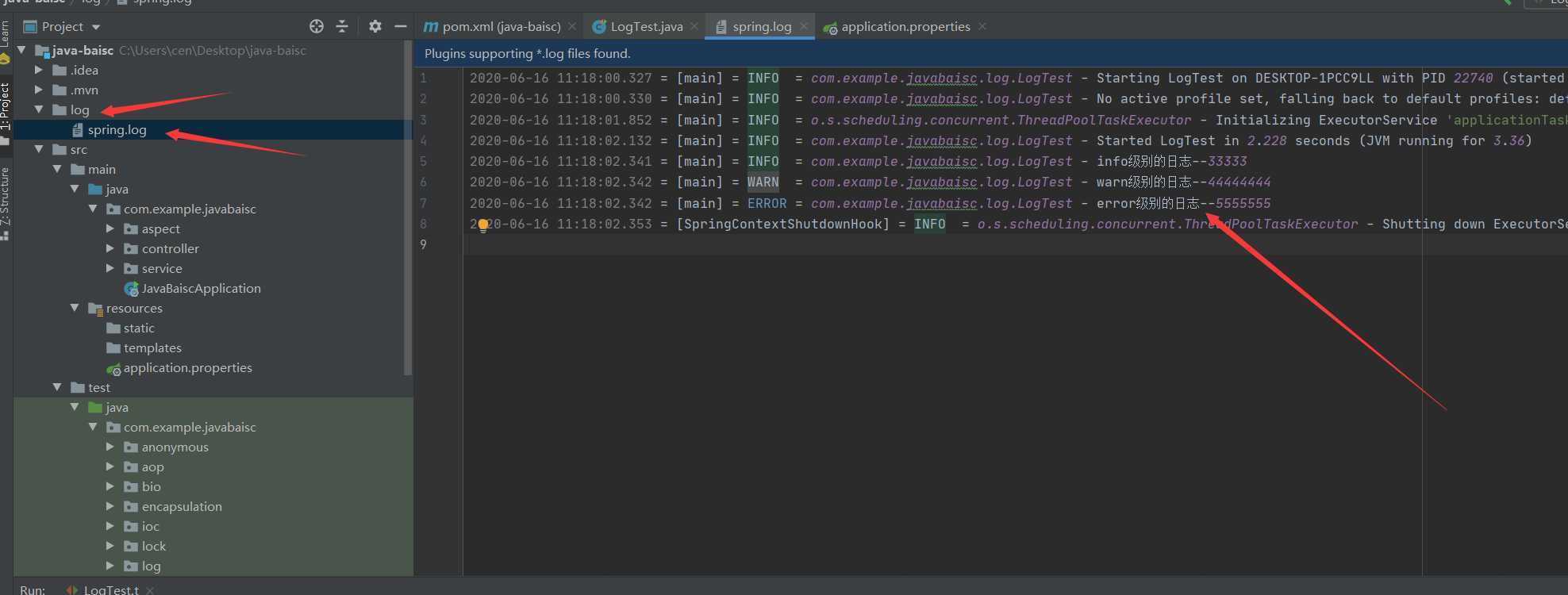Collapse the main folder
Image resolution: width=1568 pixels, height=595 pixels.
point(57,169)
